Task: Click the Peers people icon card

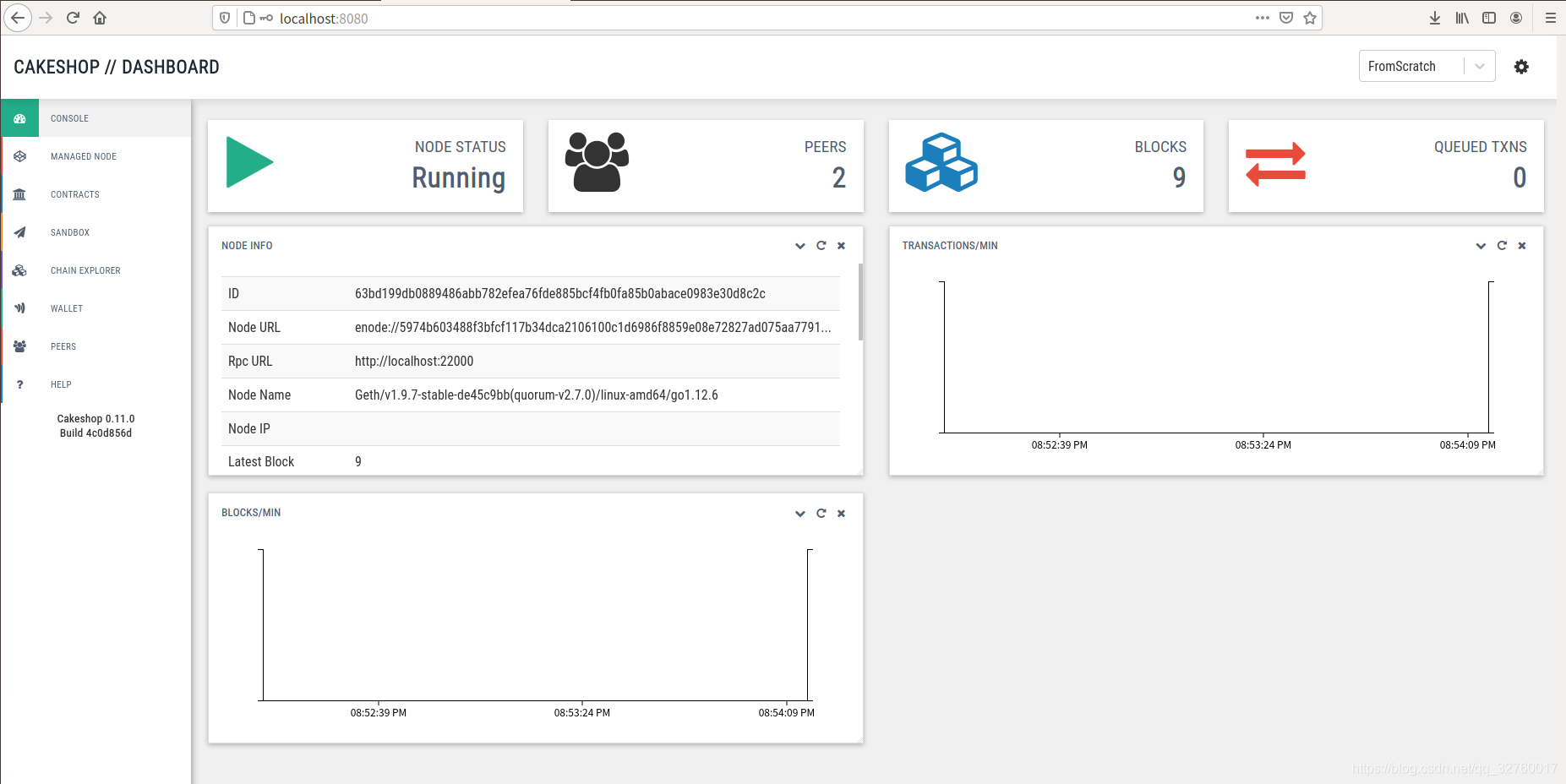Action: 597,162
